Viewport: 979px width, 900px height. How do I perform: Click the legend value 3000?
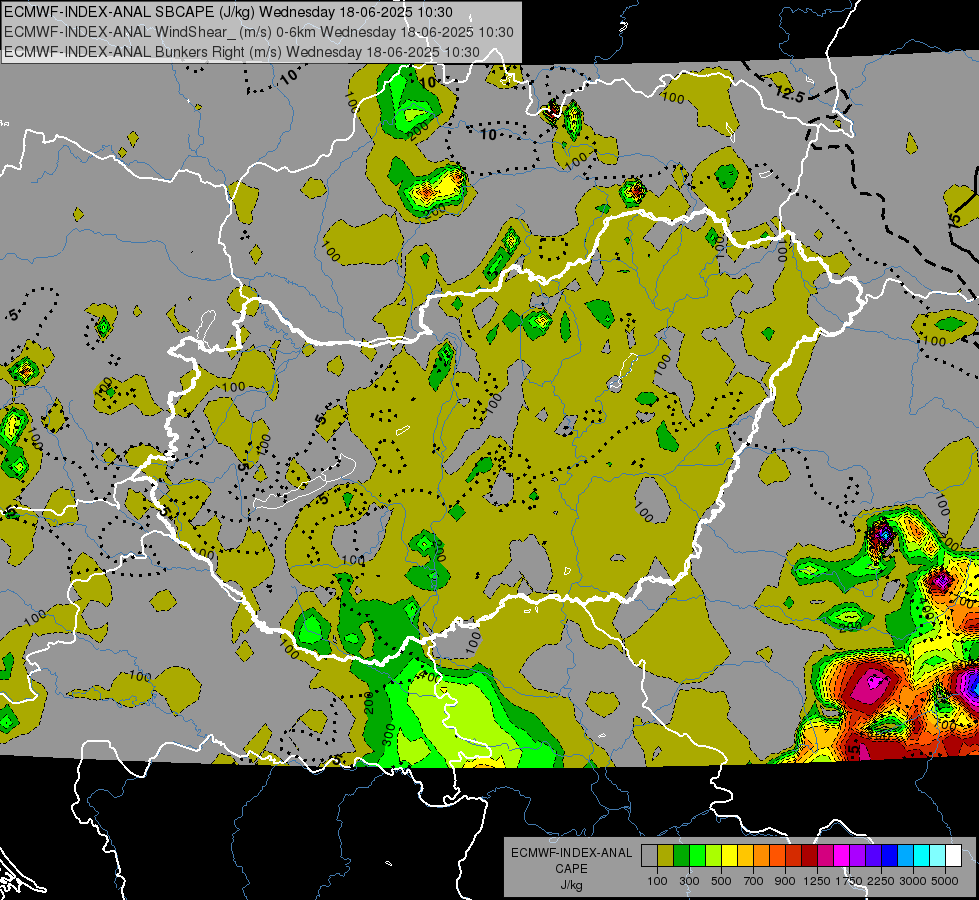pyautogui.click(x=913, y=881)
